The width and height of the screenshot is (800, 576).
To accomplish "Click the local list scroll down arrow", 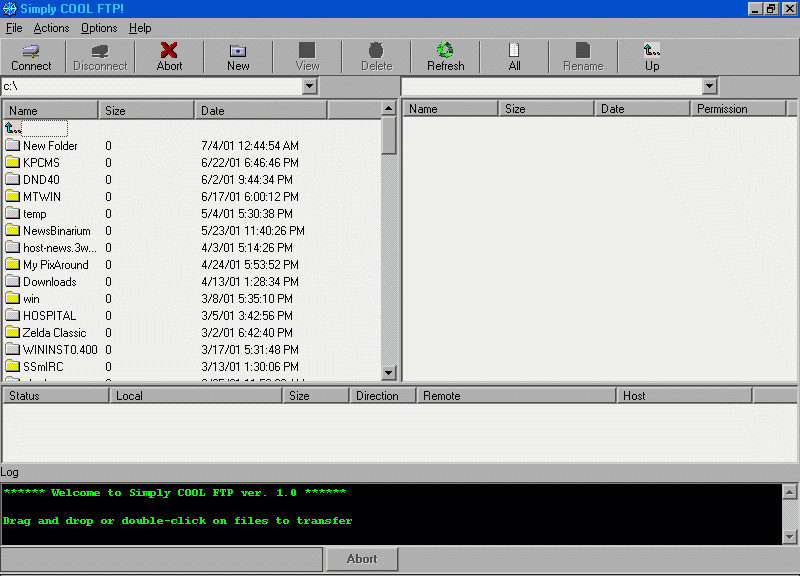I will click(x=389, y=372).
